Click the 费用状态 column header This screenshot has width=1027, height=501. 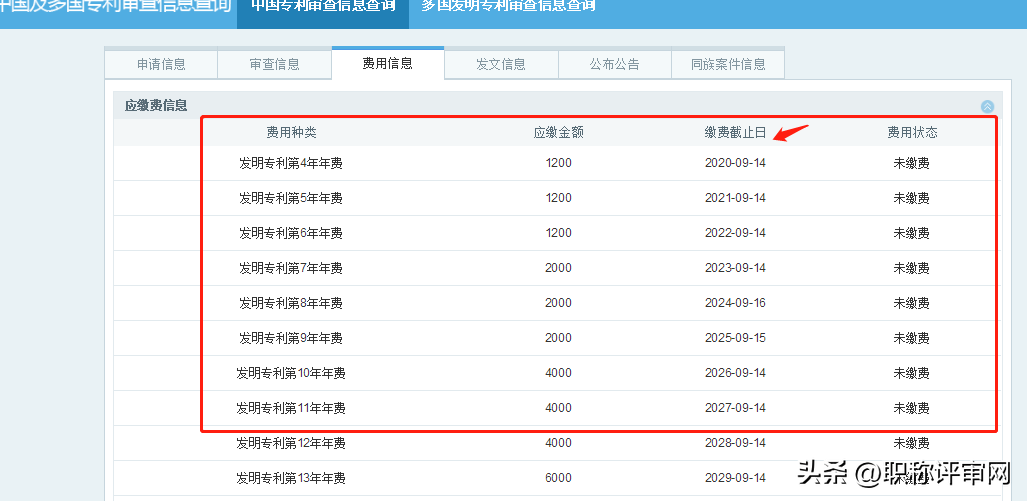pos(912,132)
